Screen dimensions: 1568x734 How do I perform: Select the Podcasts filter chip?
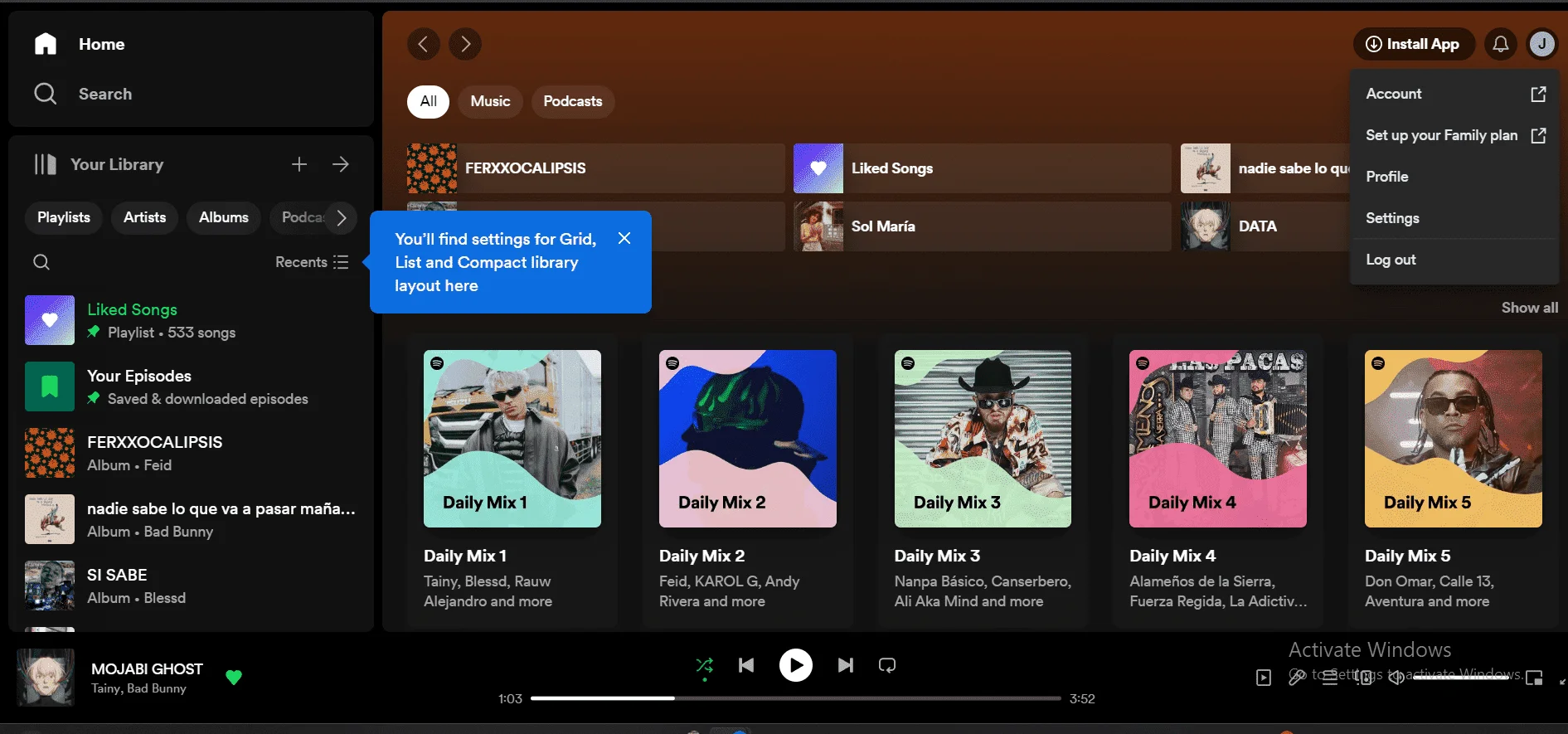coord(573,101)
